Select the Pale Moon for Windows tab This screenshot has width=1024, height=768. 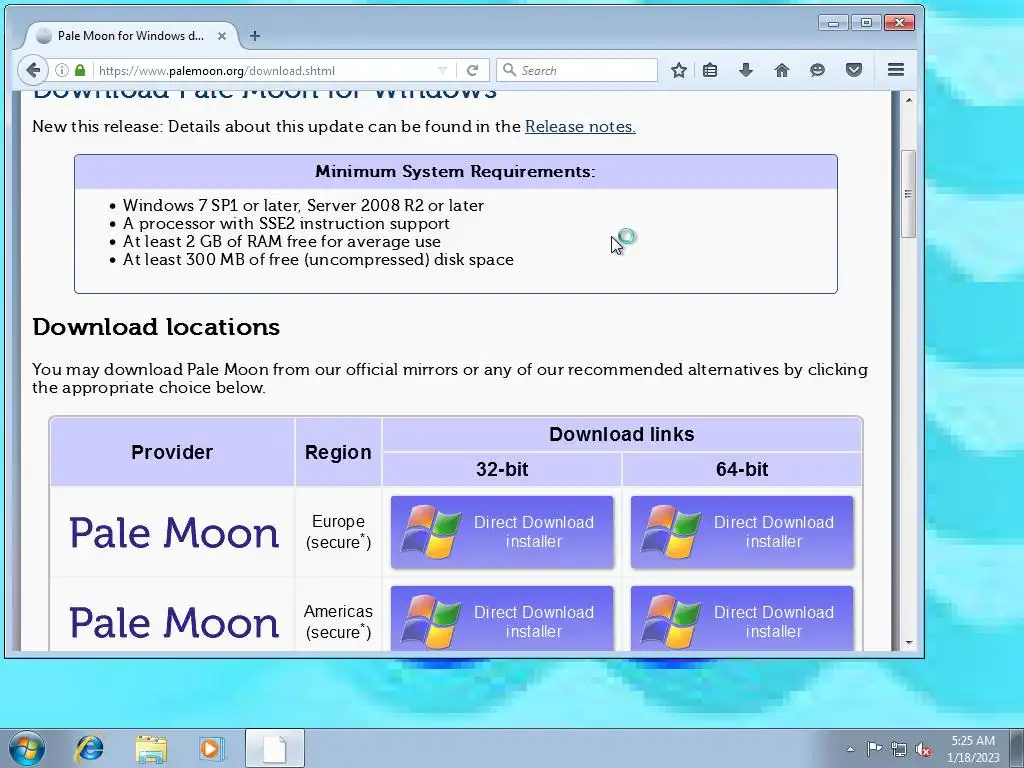coord(131,36)
